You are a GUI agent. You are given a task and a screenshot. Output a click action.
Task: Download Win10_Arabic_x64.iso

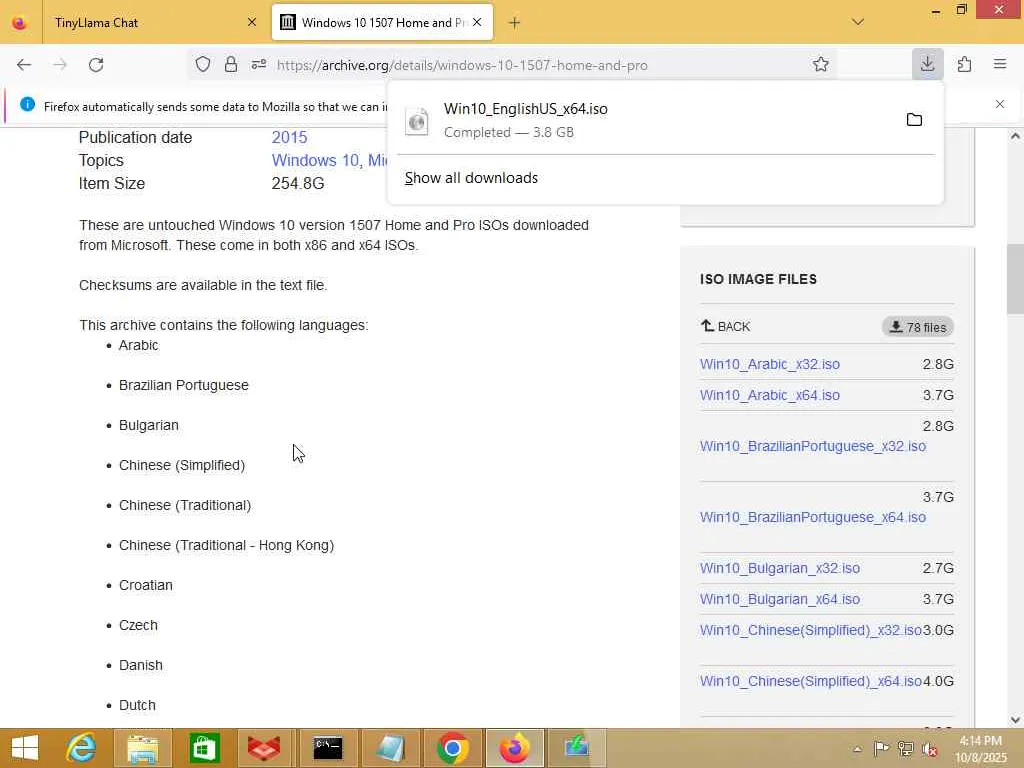pos(770,395)
